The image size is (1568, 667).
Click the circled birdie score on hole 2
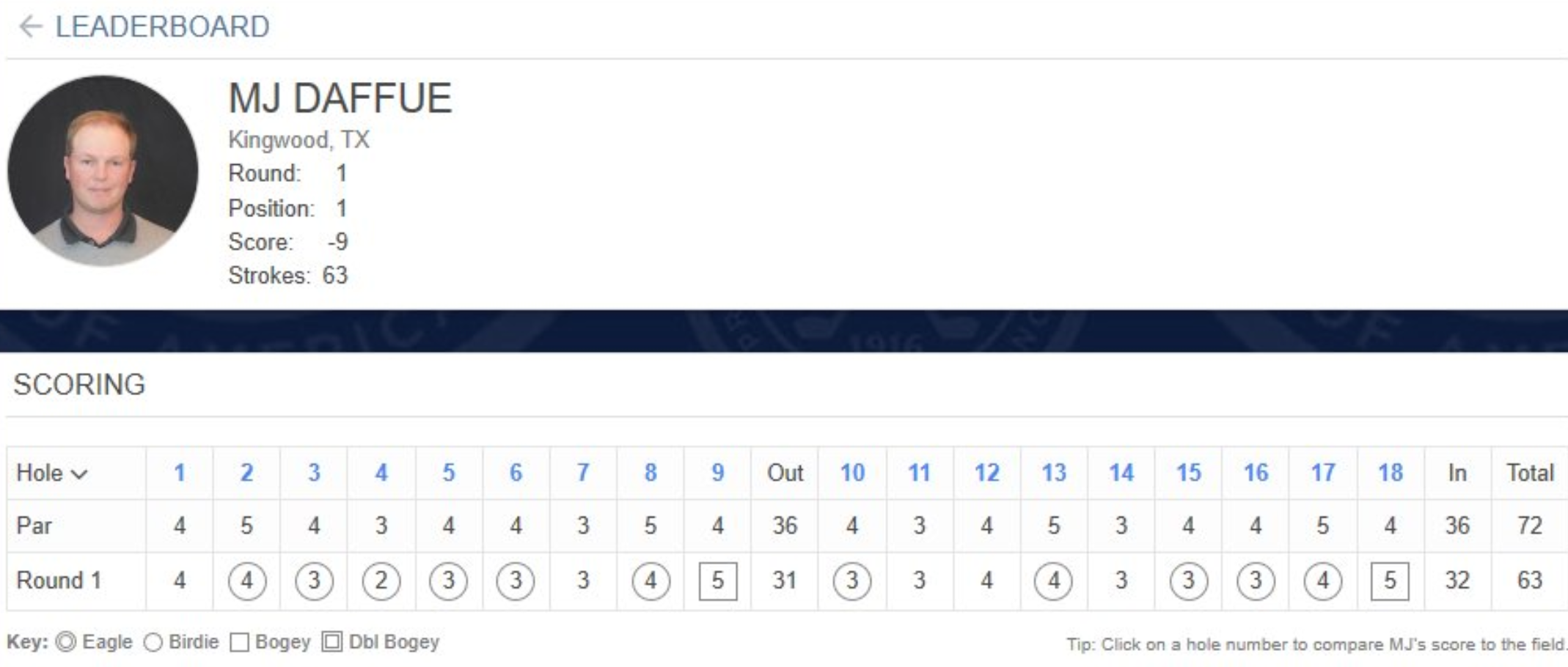(247, 581)
